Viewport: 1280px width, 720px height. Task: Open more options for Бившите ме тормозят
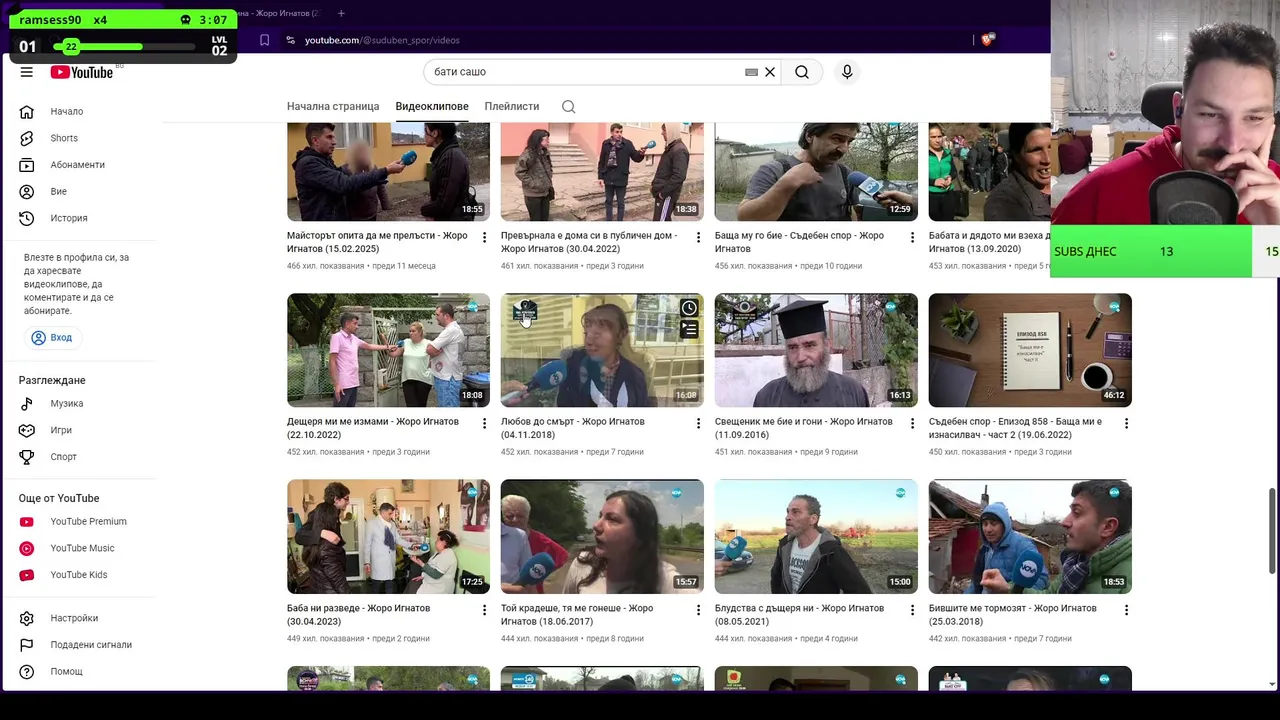[1126, 610]
